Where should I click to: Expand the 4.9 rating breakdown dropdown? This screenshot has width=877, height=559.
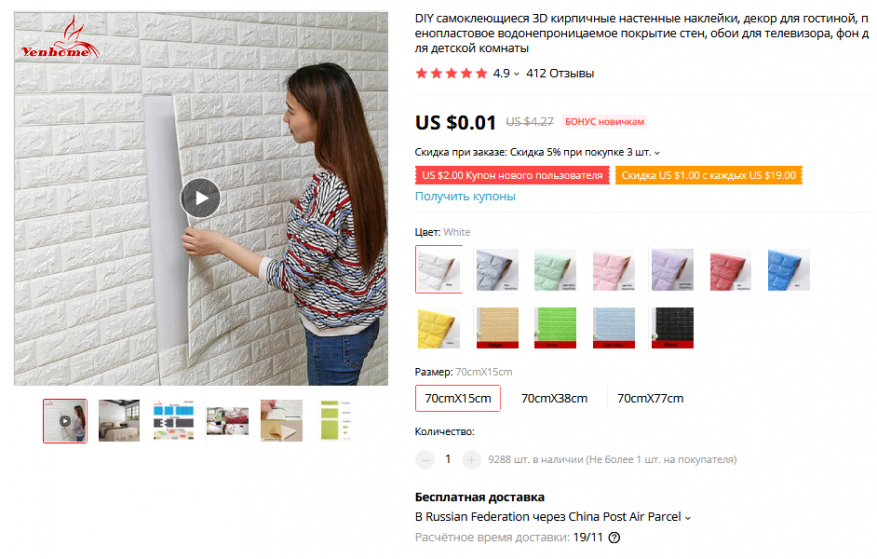pos(506,74)
